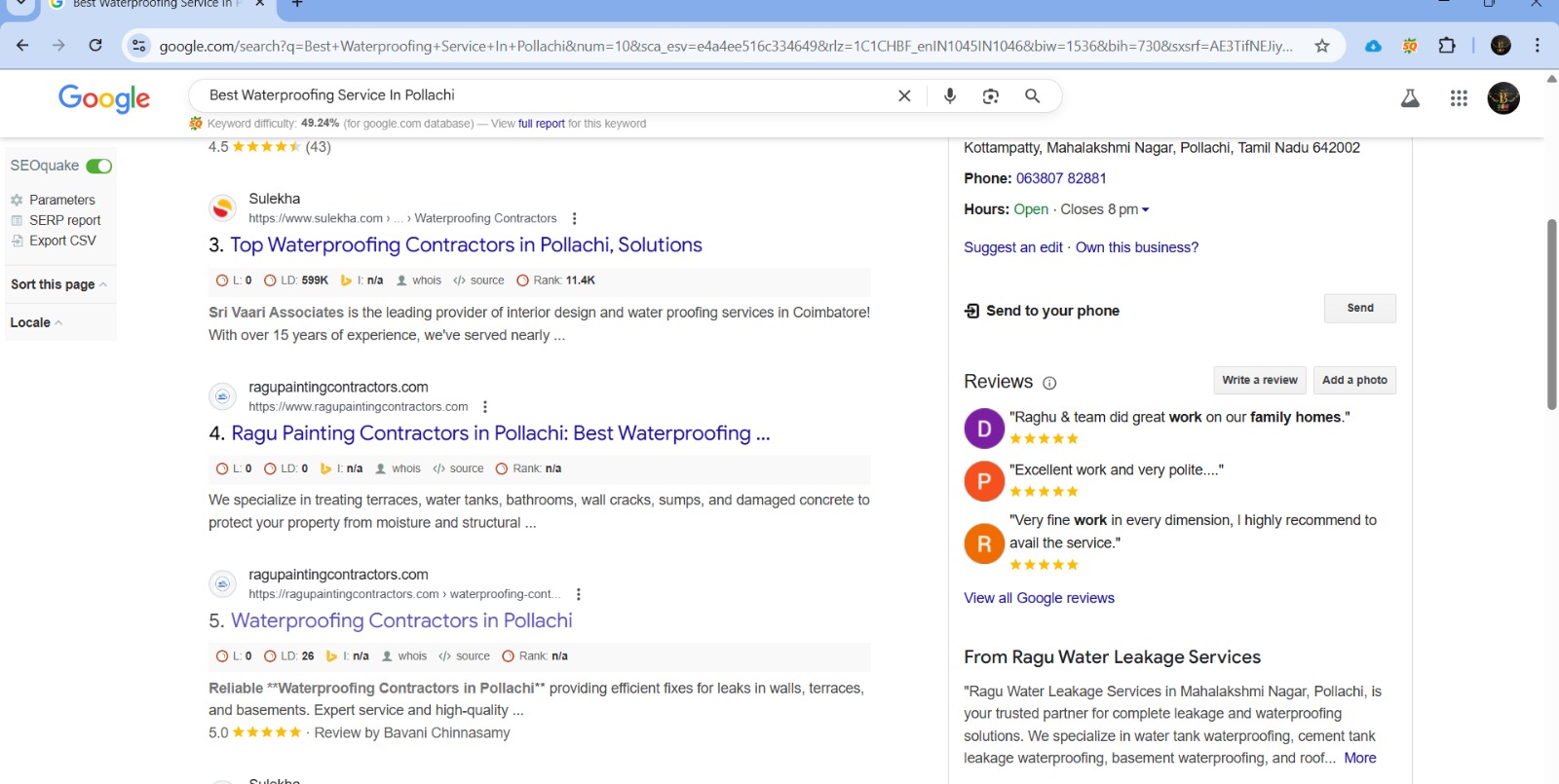Click the voice search microphone icon
The width and height of the screenshot is (1559, 784).
tap(949, 95)
